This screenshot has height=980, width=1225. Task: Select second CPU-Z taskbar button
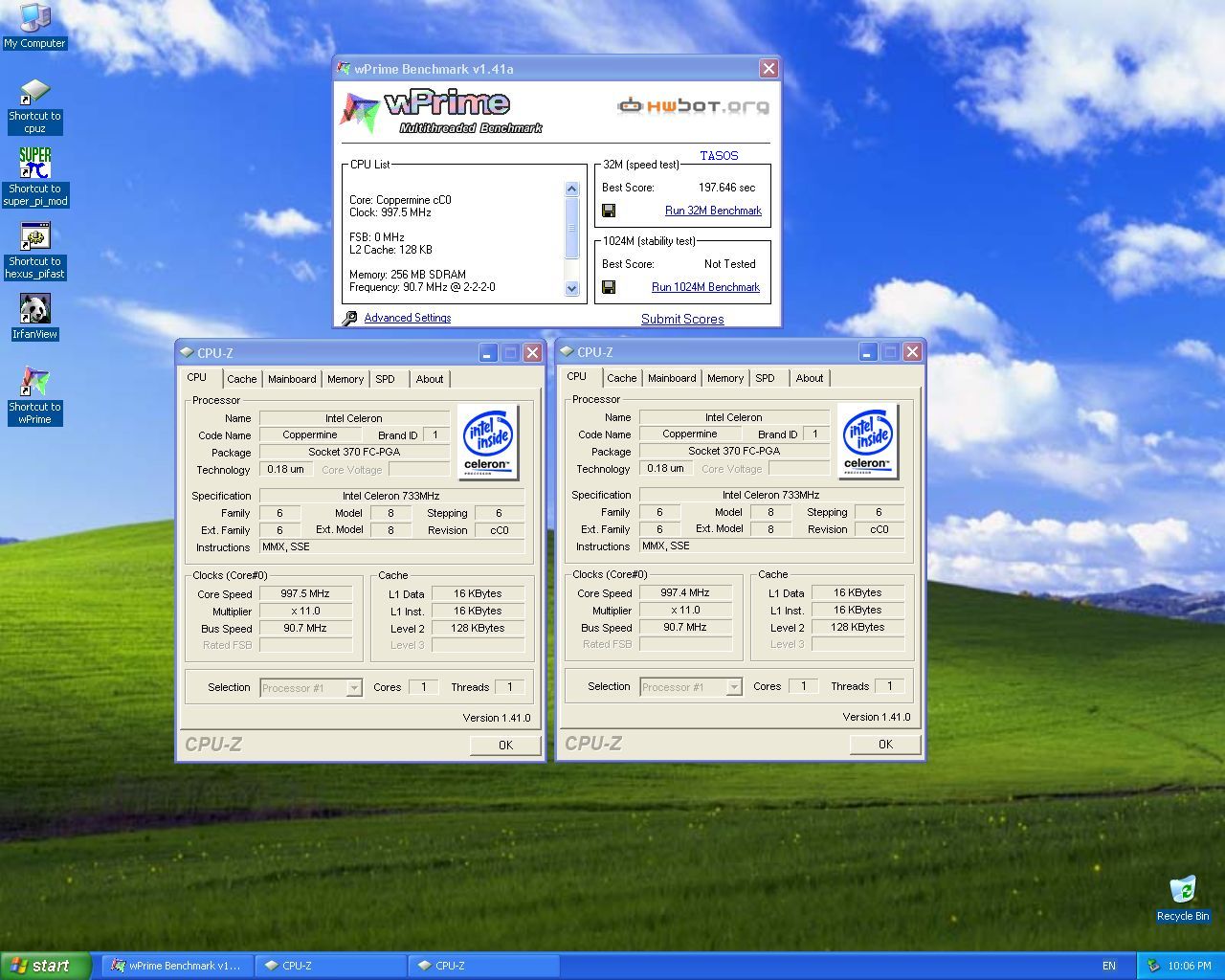(483, 966)
